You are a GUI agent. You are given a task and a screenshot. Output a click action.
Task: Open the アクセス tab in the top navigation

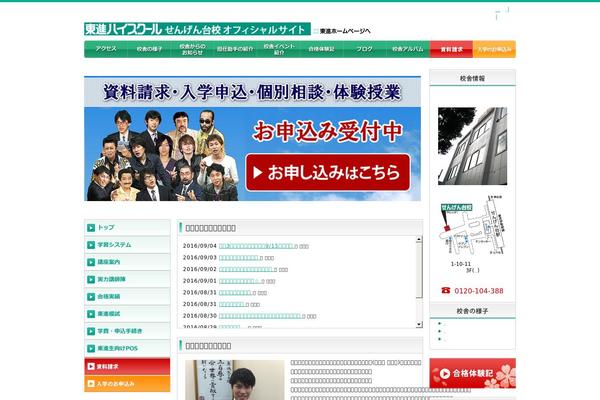(106, 49)
